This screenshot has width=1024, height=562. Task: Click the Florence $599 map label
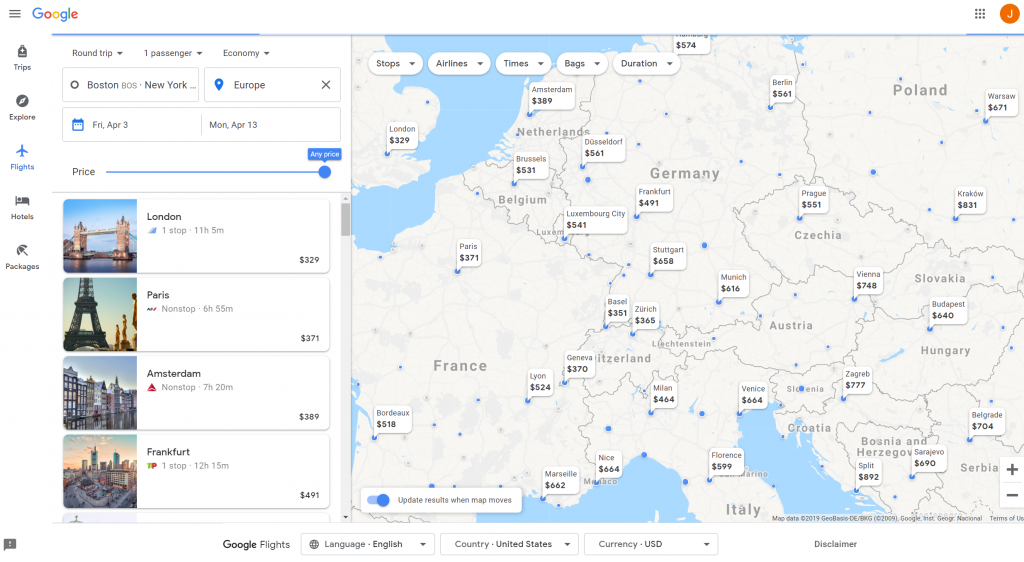tap(726, 461)
